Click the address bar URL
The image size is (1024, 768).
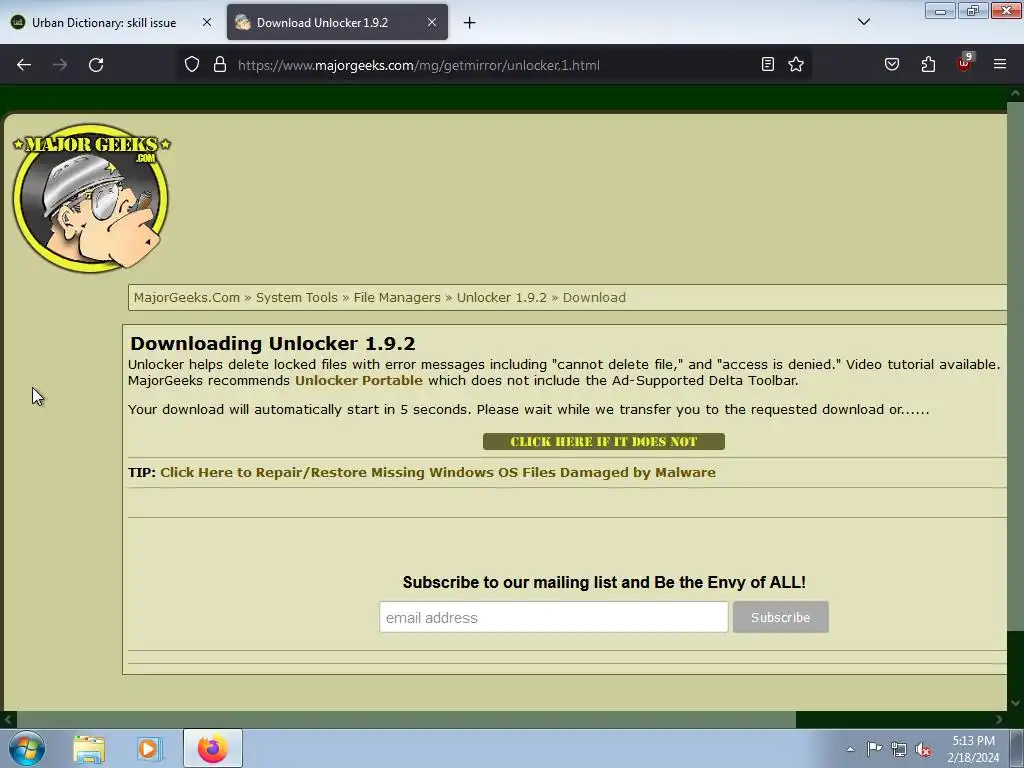[x=419, y=65]
